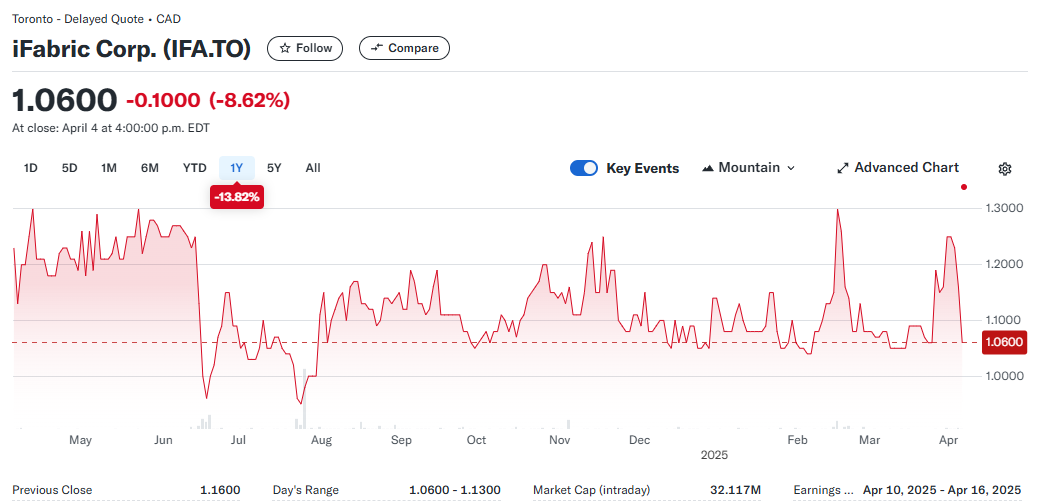The height and width of the screenshot is (501, 1038).
Task: Open the Mountain chart style dropdown
Action: click(x=749, y=168)
